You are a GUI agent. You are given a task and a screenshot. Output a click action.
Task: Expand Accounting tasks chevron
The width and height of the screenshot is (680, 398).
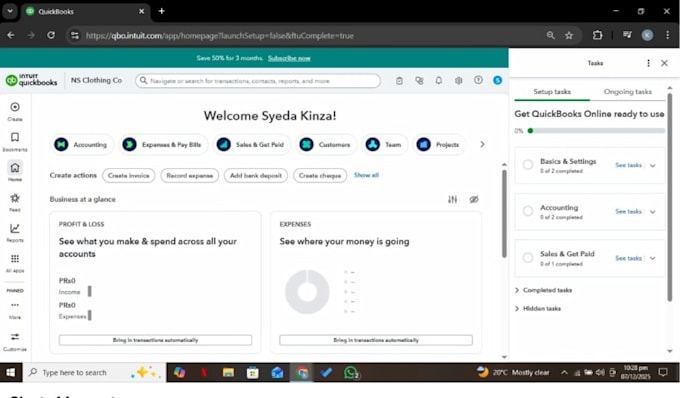click(x=653, y=212)
